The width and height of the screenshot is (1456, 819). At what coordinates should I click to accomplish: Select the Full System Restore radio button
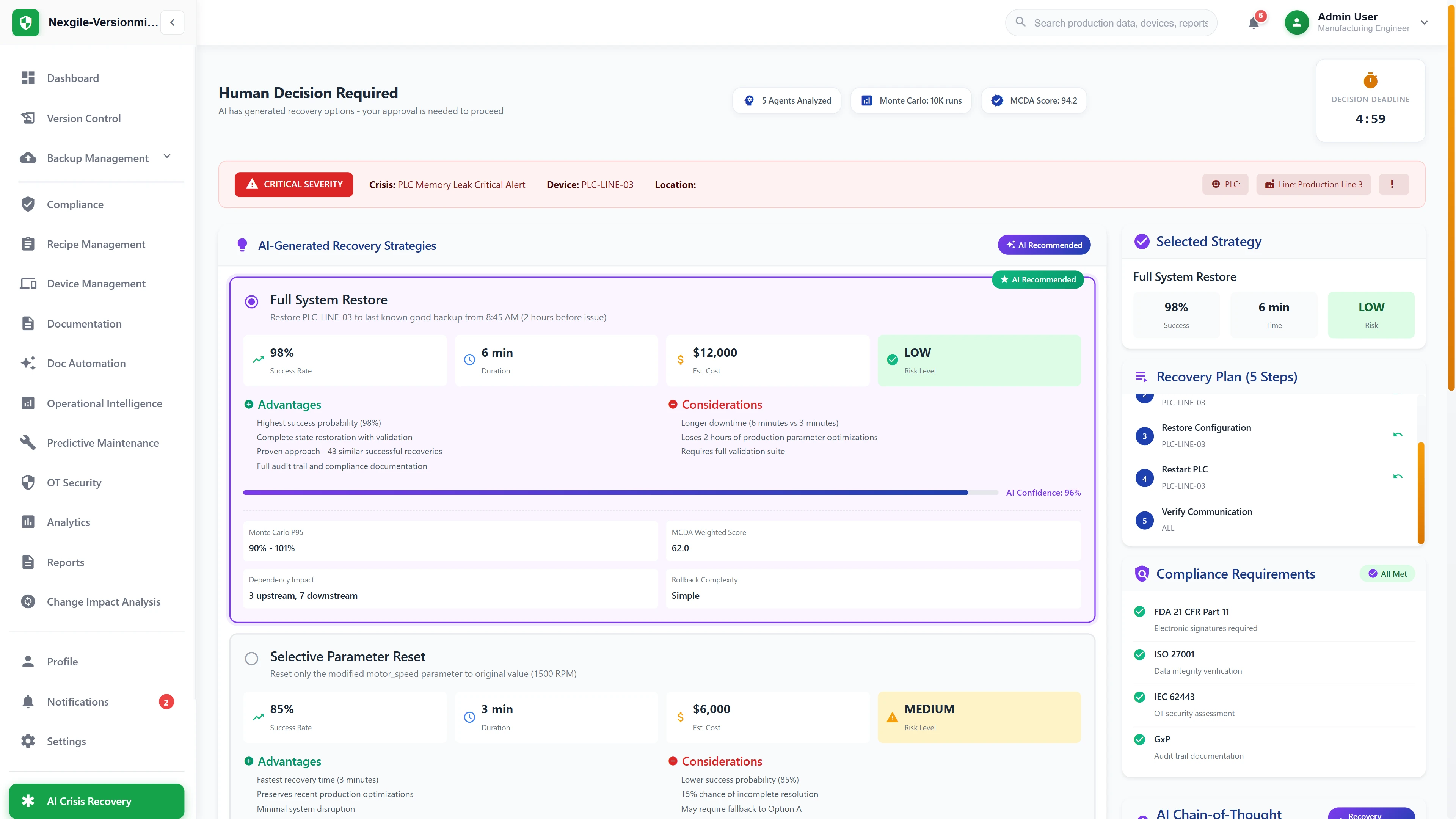[x=251, y=301]
